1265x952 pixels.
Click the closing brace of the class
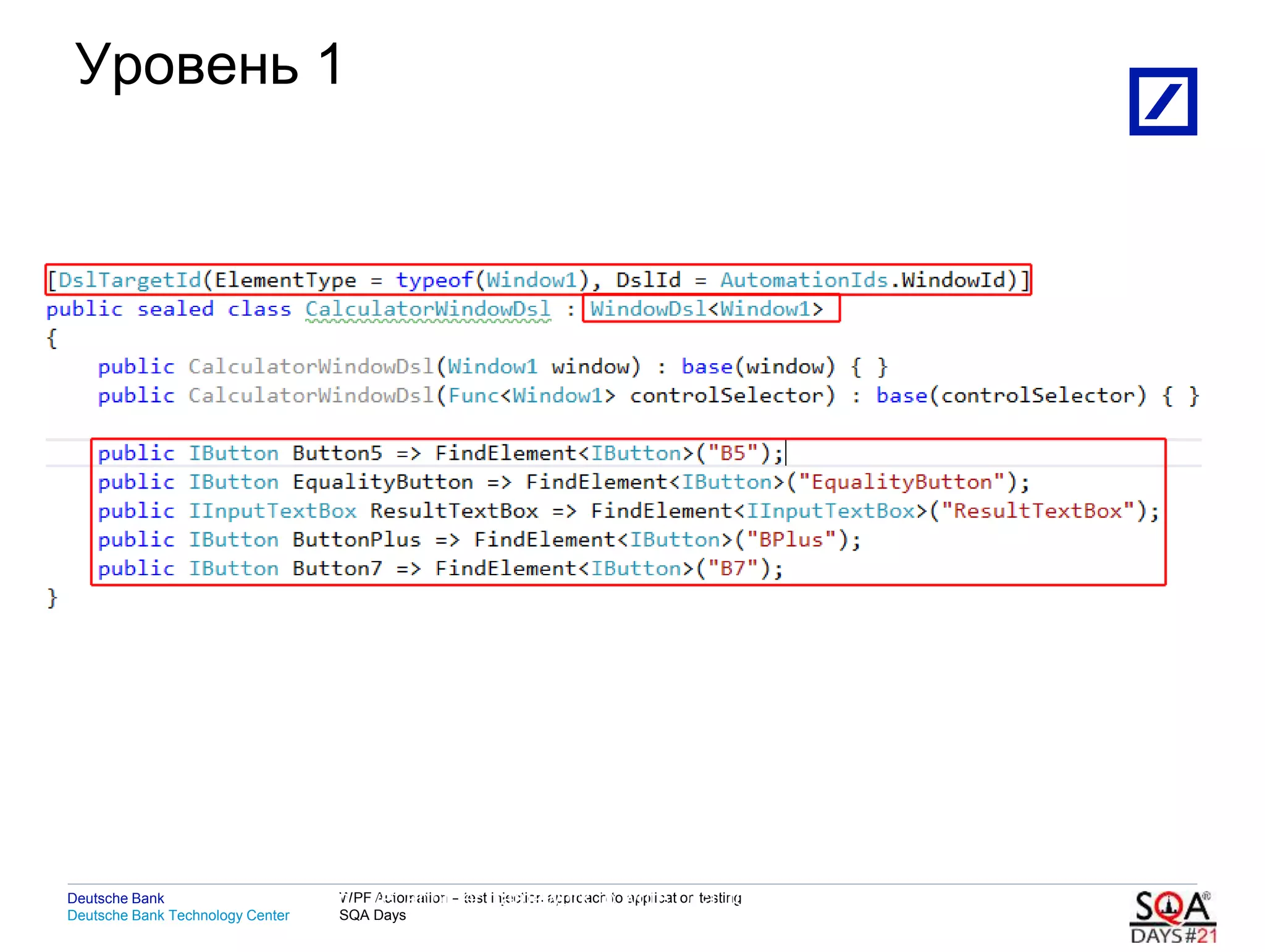coord(53,598)
